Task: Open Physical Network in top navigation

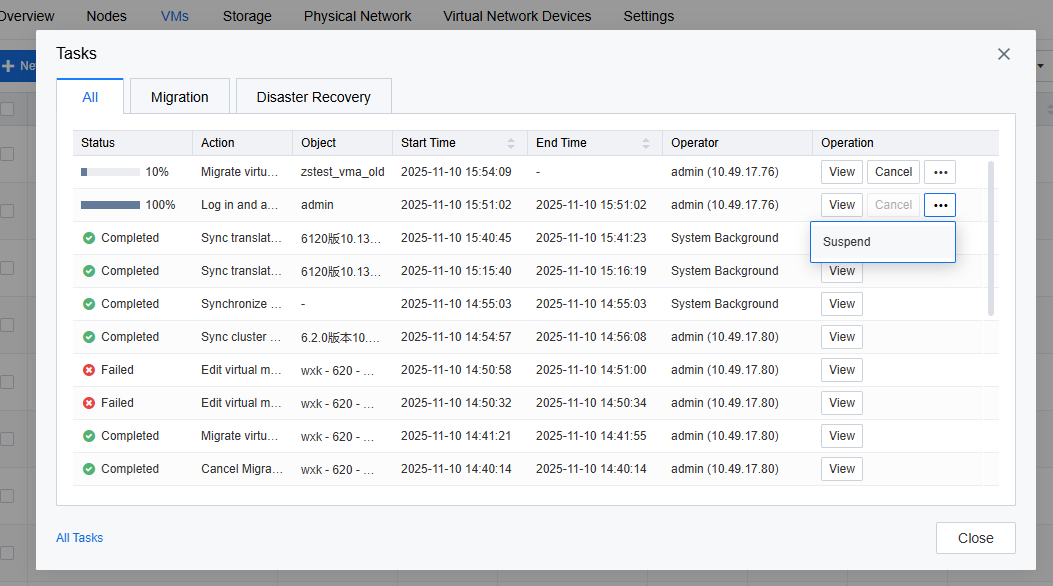Action: pyautogui.click(x=357, y=16)
